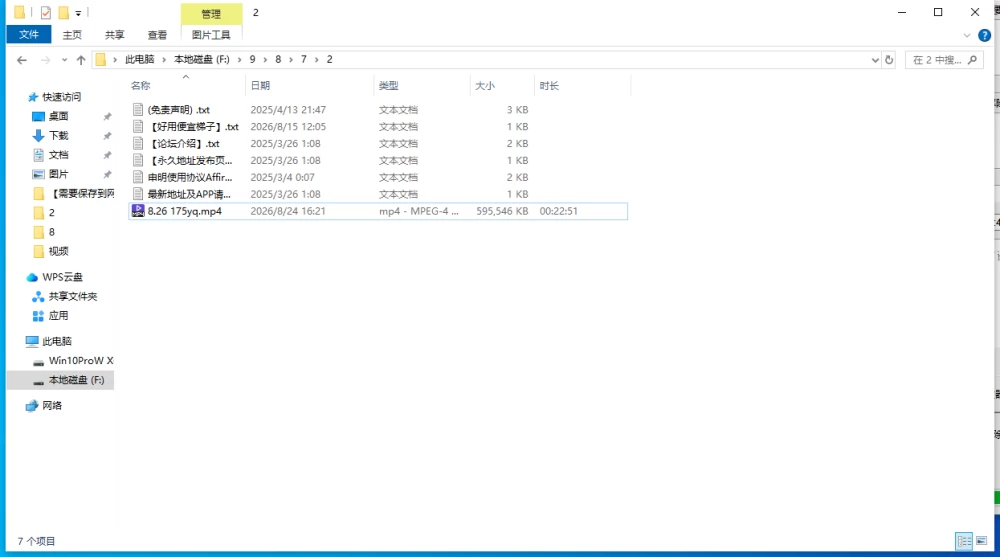
Task: Expand address bar history dropdown
Action: (x=875, y=60)
